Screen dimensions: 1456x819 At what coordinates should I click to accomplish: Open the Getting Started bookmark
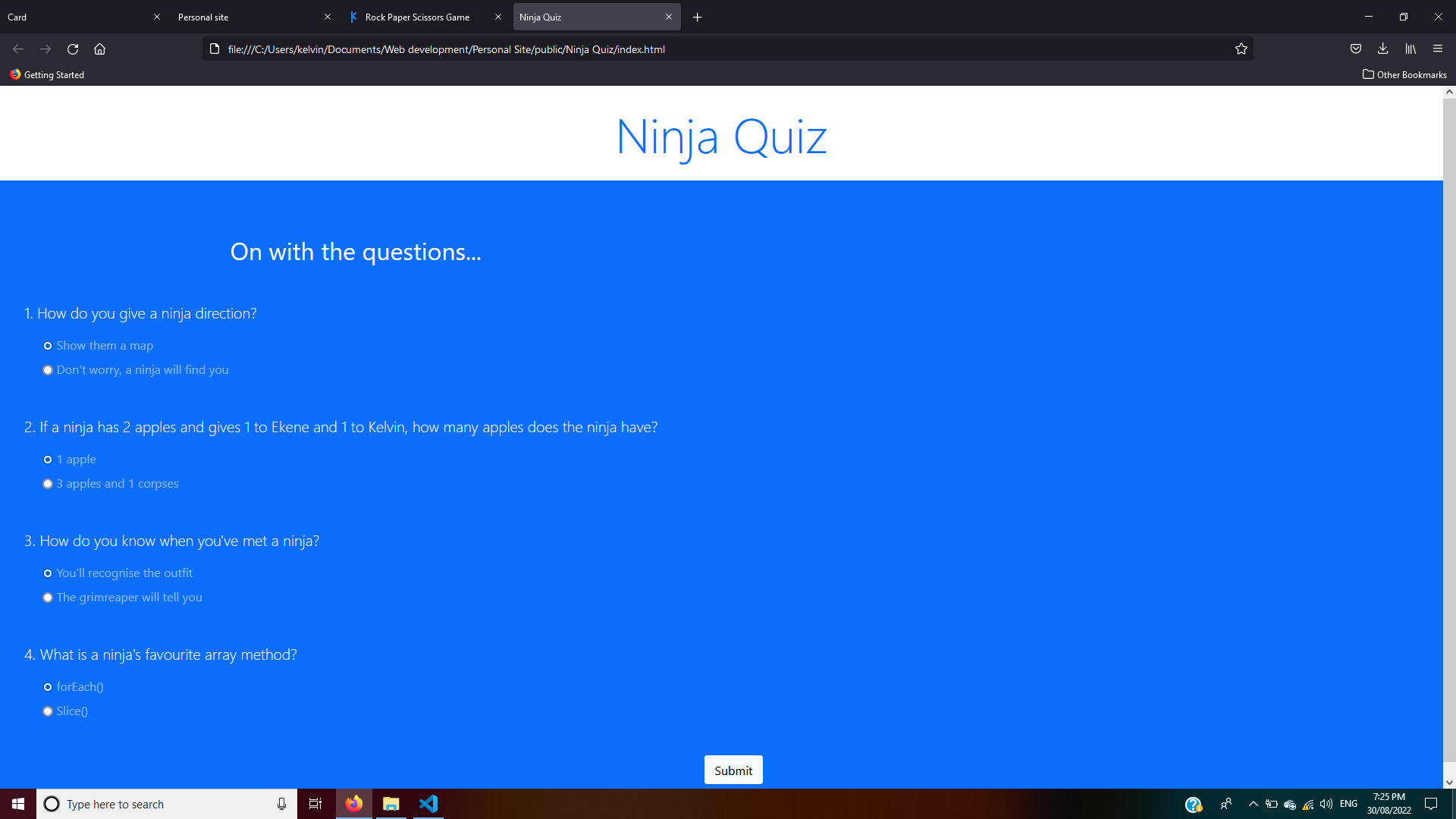pos(46,74)
